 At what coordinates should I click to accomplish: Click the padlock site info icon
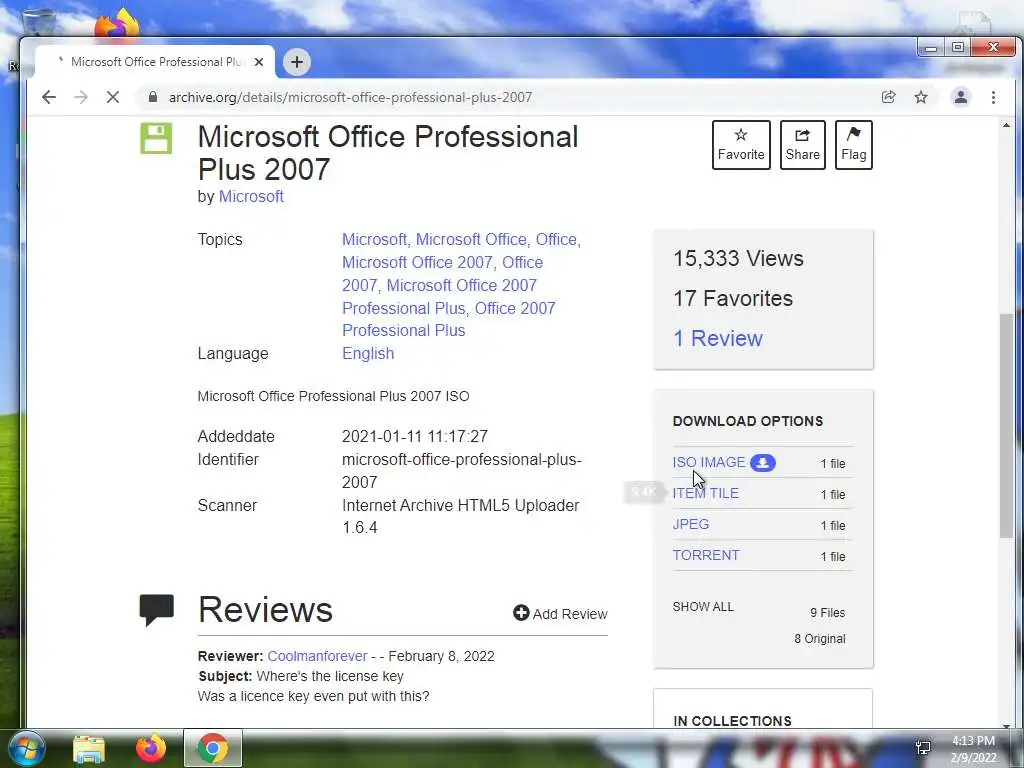(x=153, y=97)
